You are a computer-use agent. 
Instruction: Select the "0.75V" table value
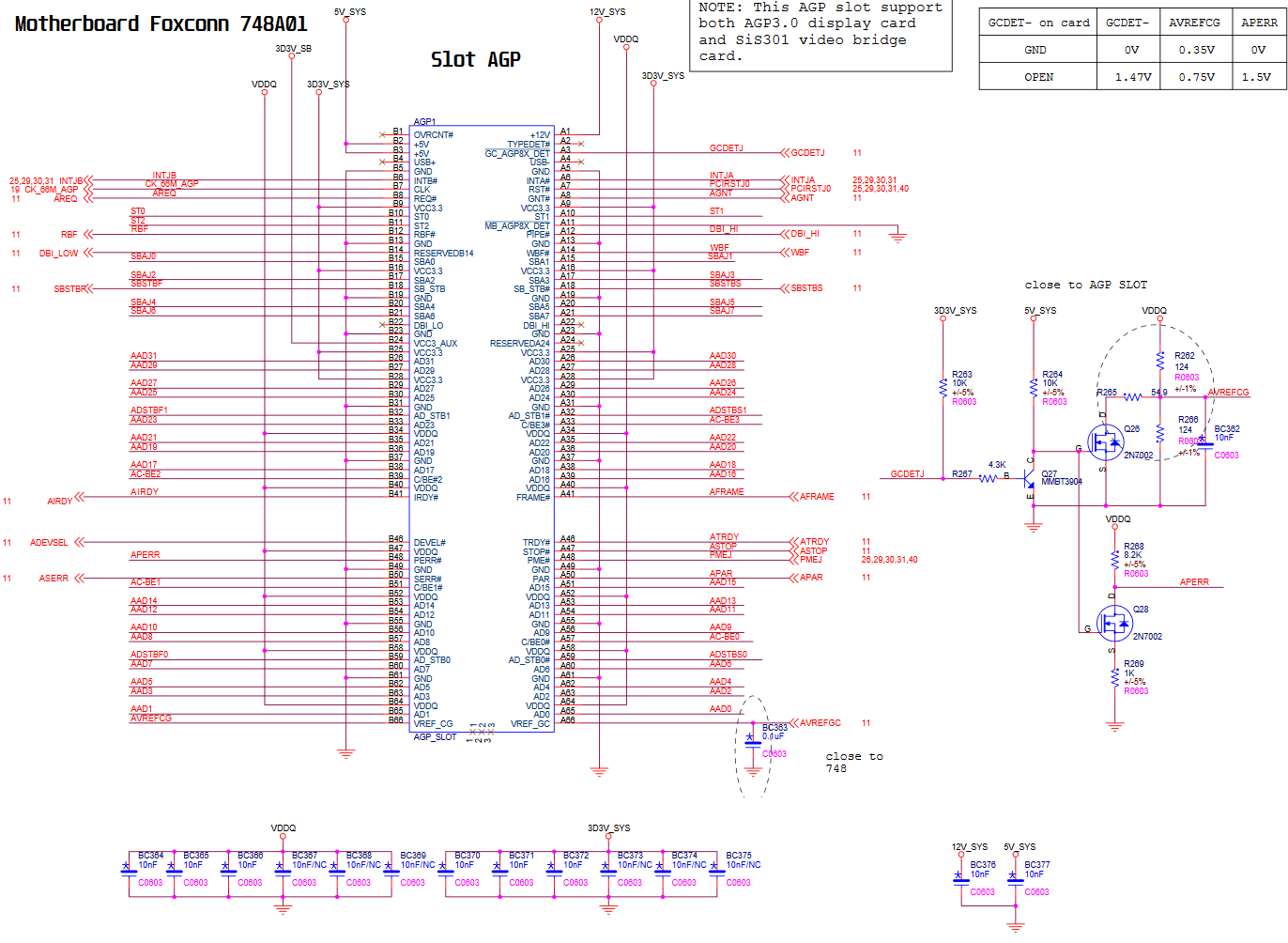(x=1196, y=77)
